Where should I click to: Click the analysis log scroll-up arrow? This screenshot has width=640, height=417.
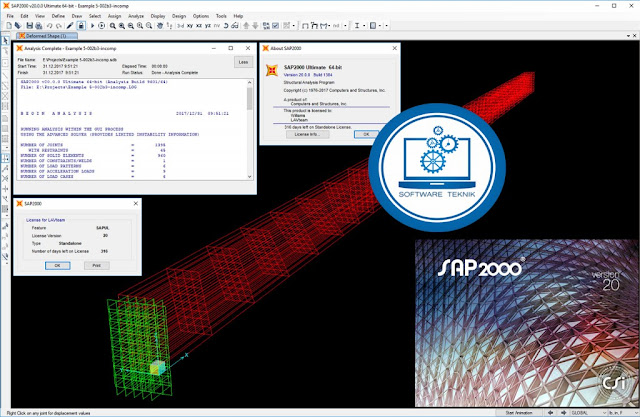click(x=249, y=82)
